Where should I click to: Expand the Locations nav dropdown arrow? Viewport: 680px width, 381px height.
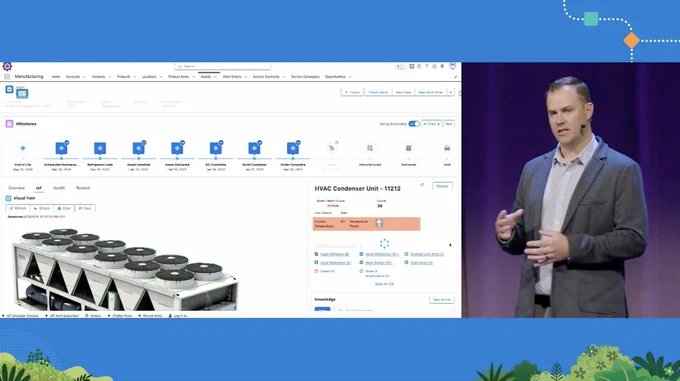[x=160, y=77]
